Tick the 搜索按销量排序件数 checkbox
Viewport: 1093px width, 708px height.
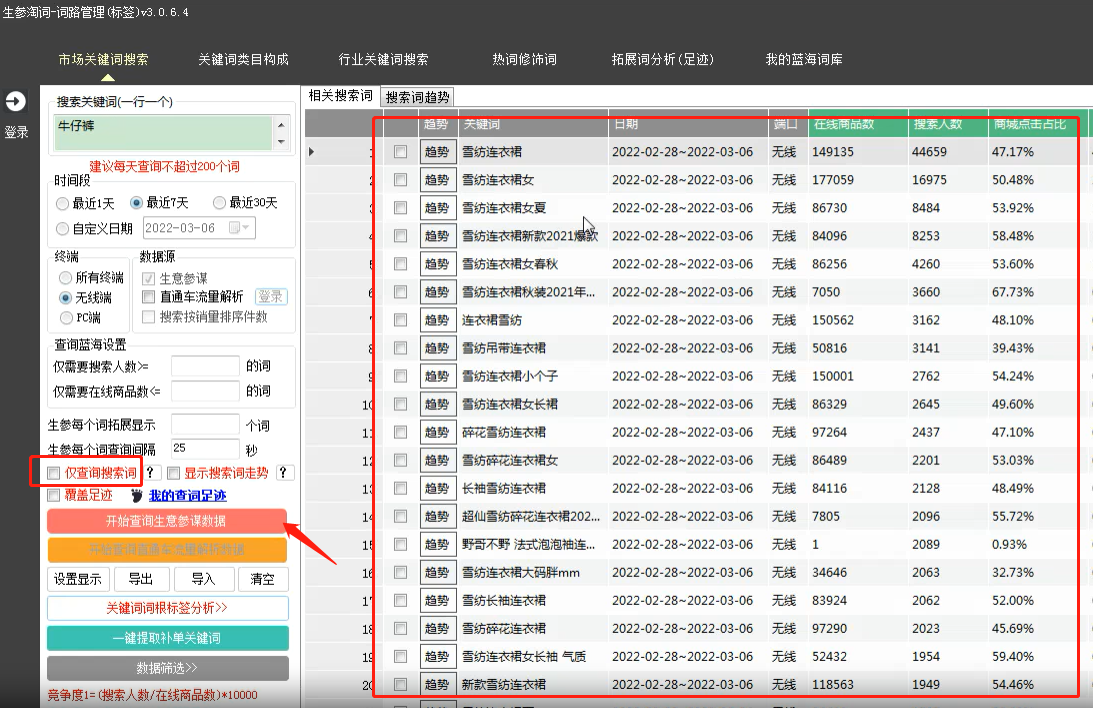(x=148, y=317)
